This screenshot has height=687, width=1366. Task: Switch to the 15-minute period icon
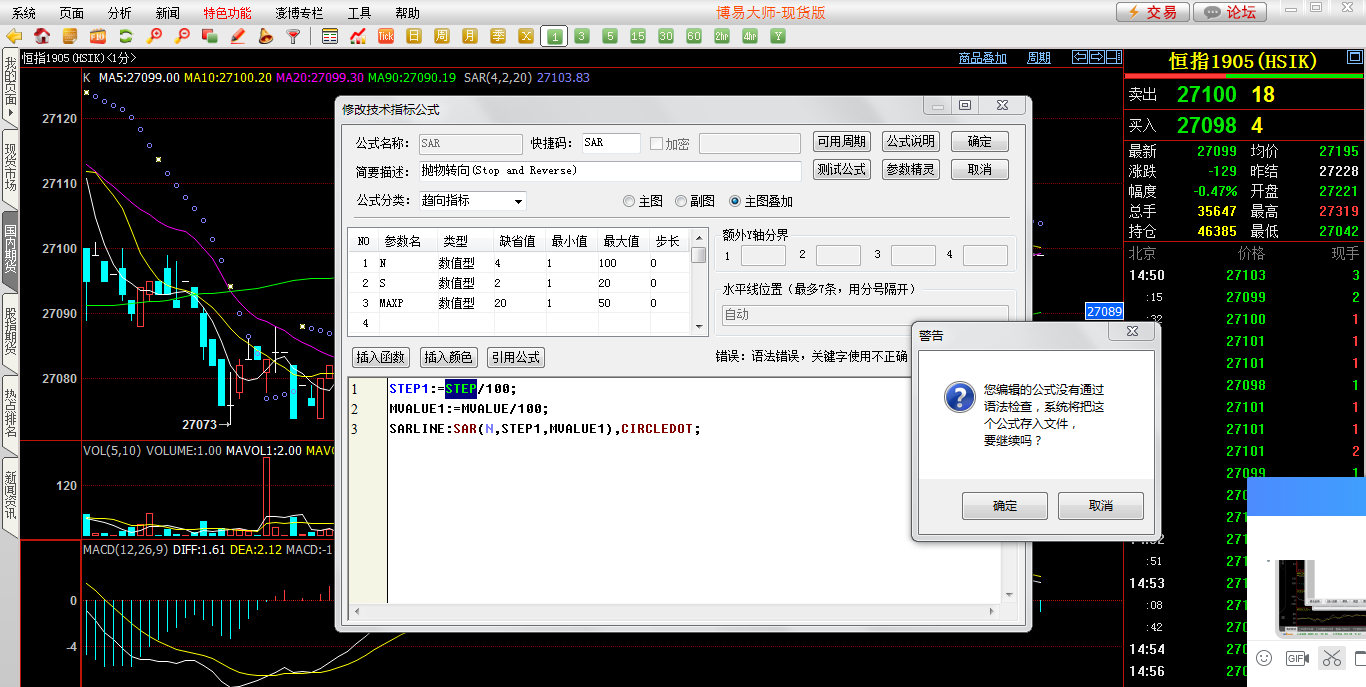(638, 36)
